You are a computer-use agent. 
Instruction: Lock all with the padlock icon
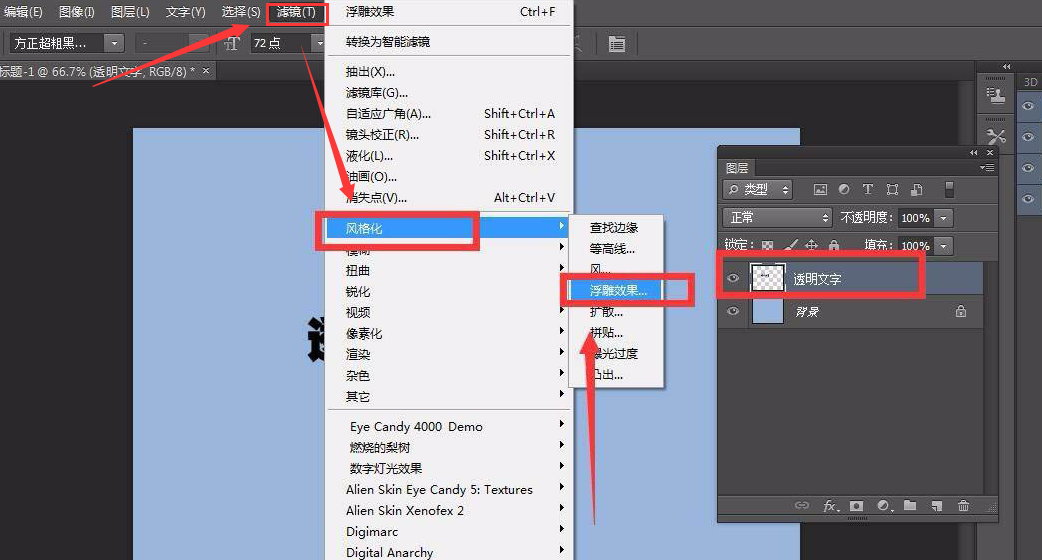[x=834, y=245]
